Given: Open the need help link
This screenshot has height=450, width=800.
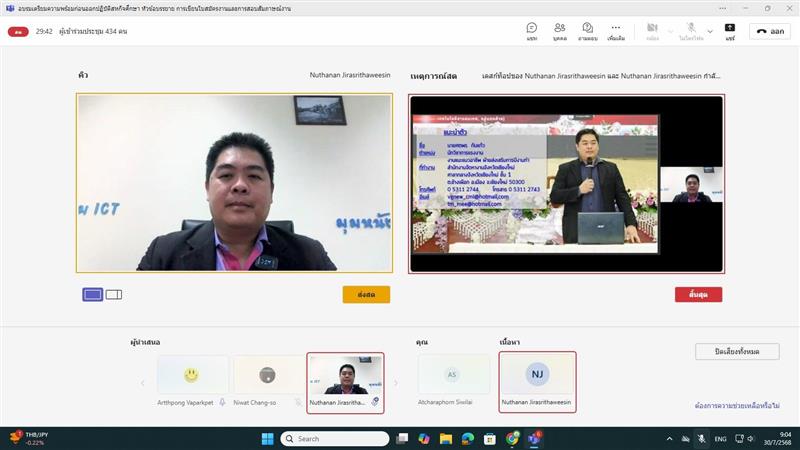Looking at the screenshot, I should [x=737, y=406].
